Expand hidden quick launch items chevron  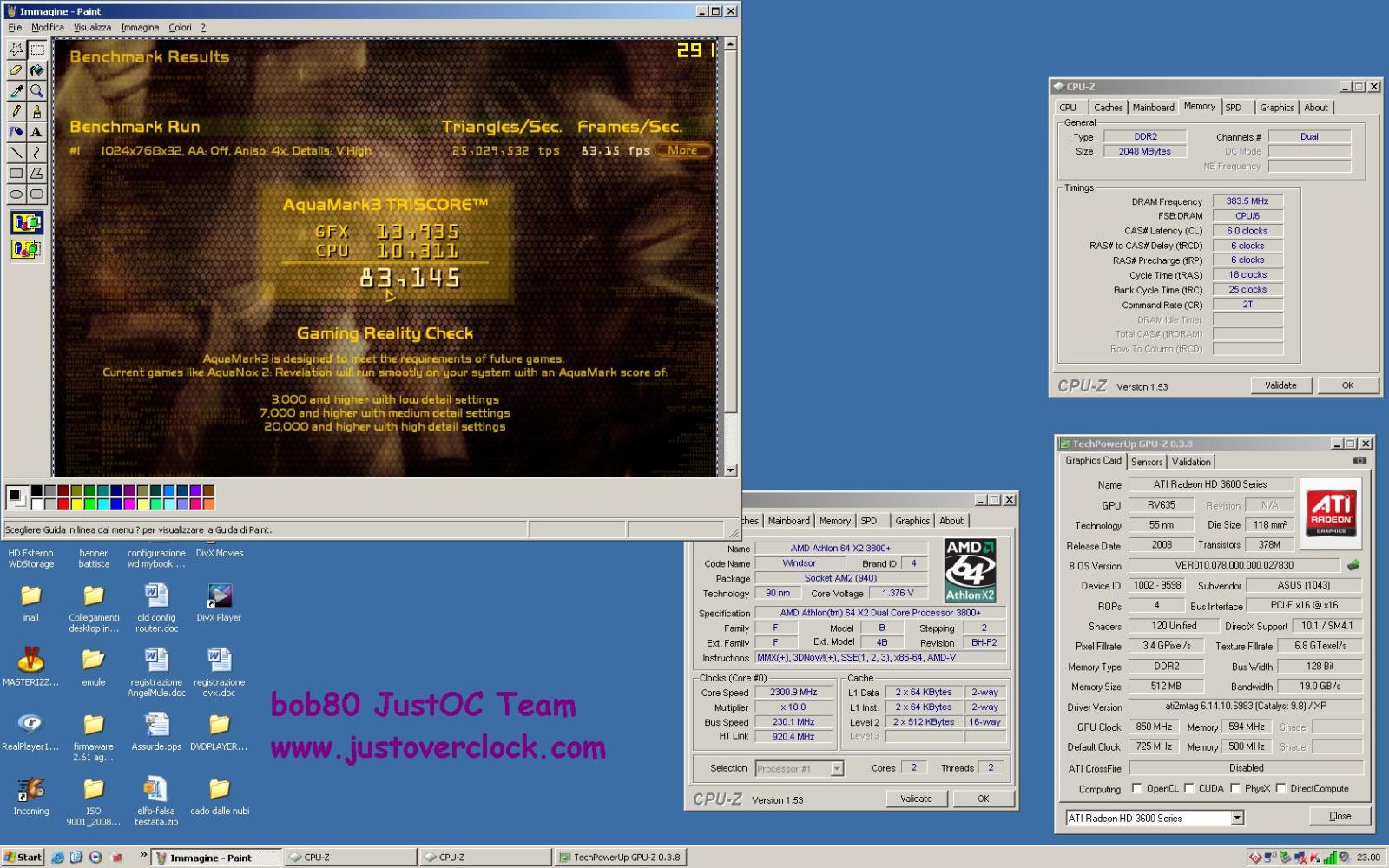[x=144, y=855]
